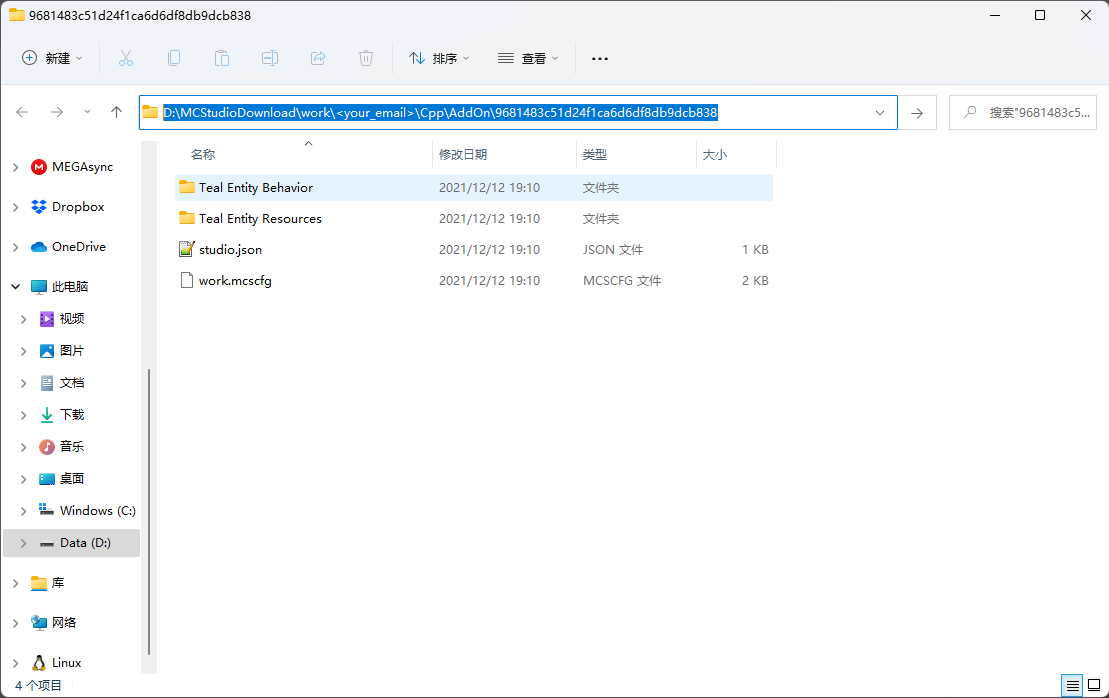Open the 查看 (View) dropdown
This screenshot has height=698, width=1109.
pyautogui.click(x=528, y=58)
